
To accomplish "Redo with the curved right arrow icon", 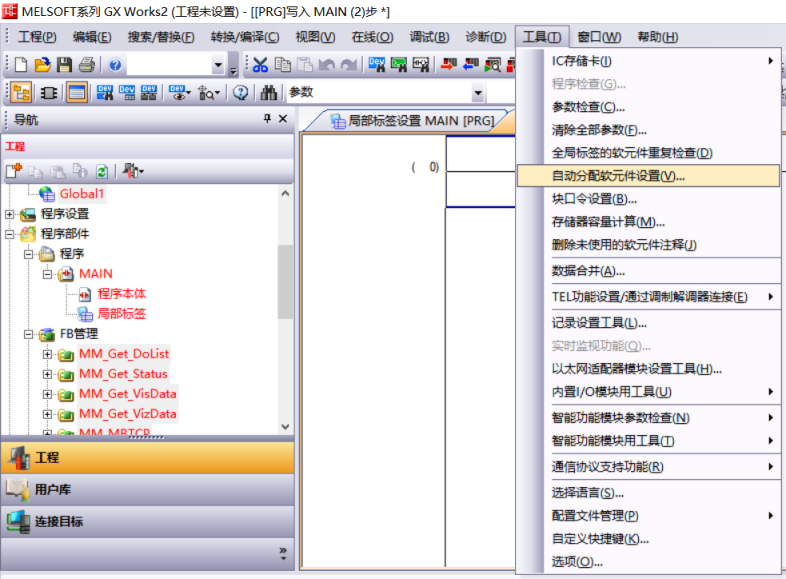I will [349, 65].
